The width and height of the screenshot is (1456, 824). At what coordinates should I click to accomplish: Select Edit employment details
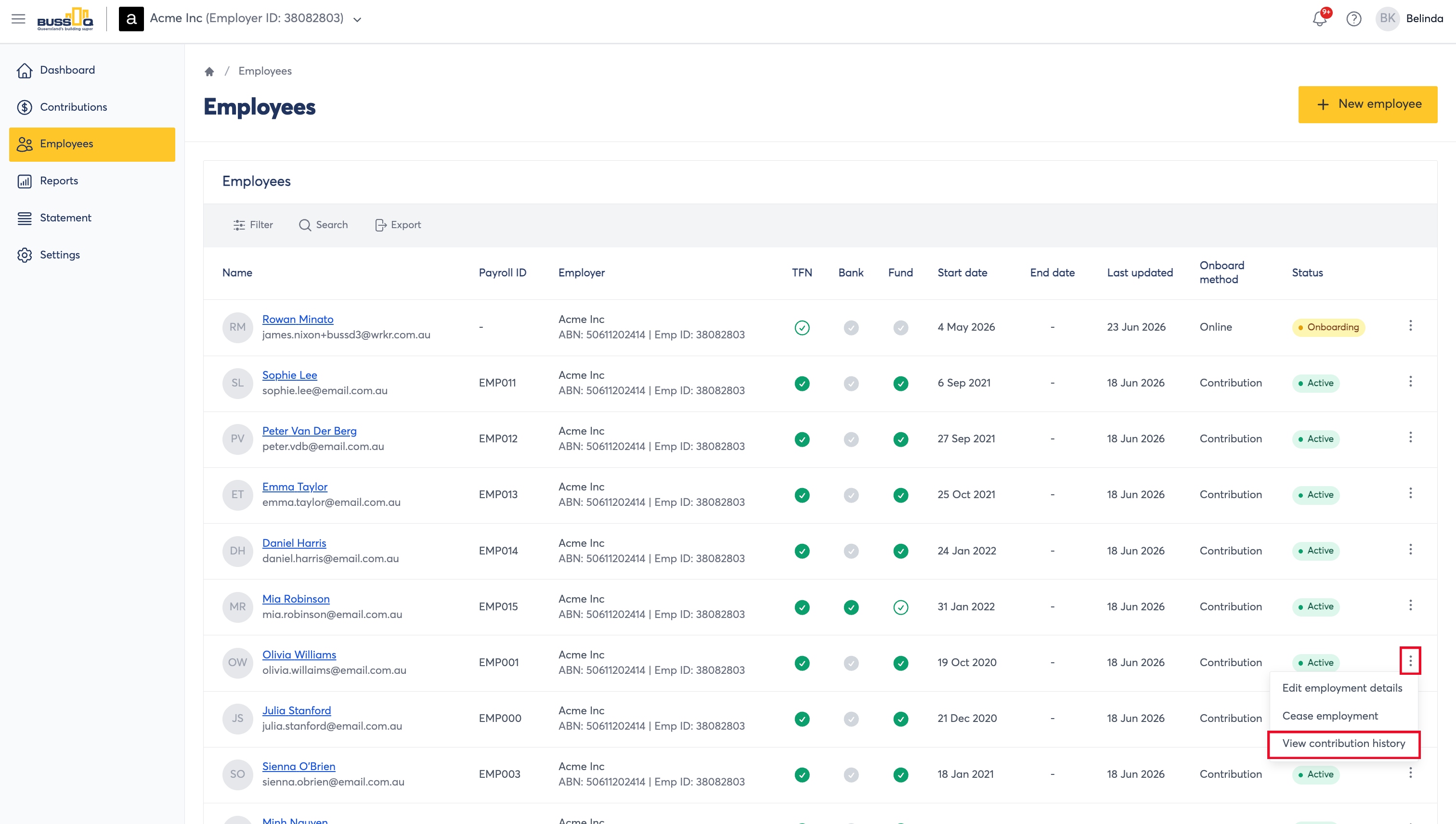coord(1342,688)
